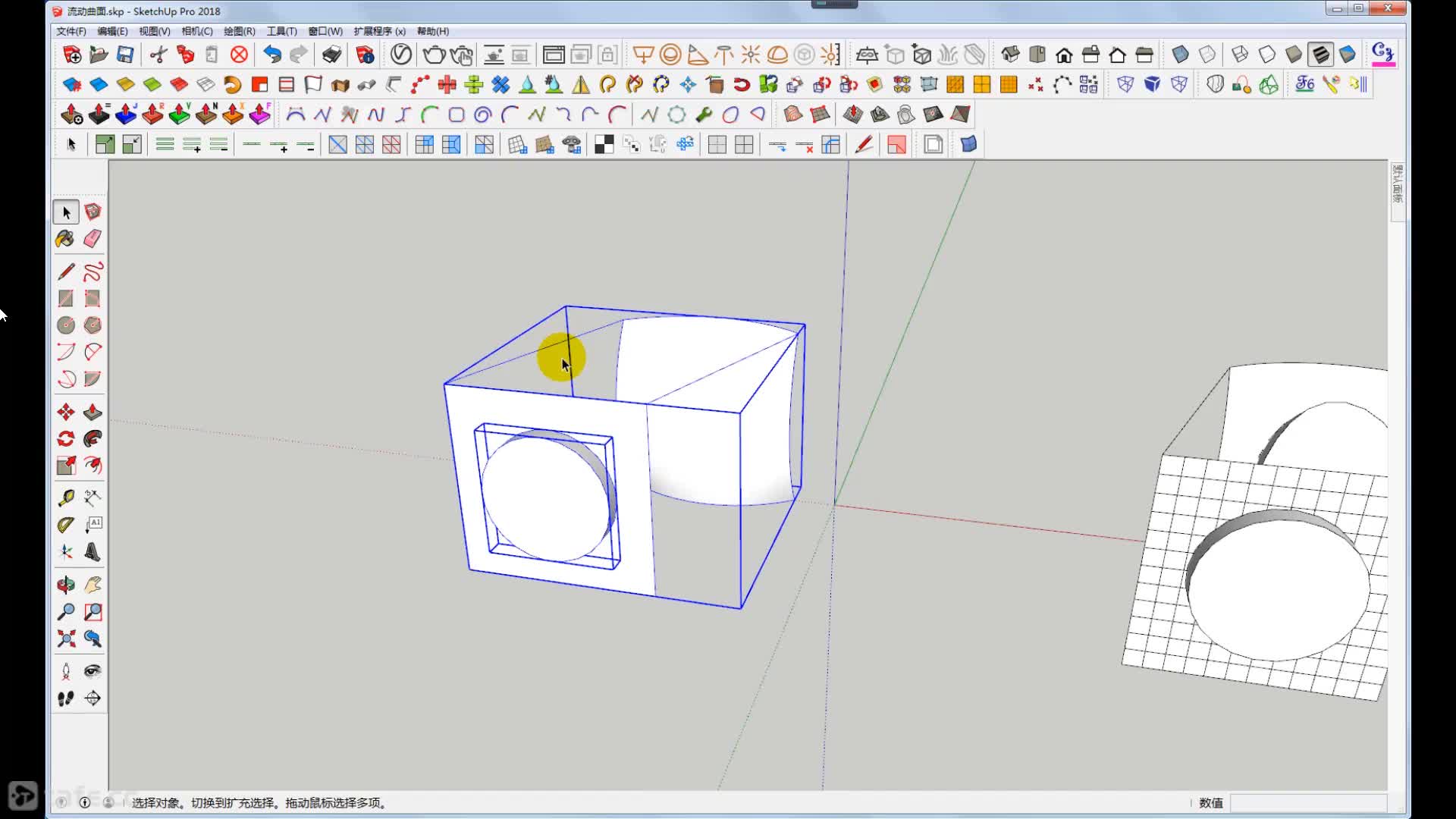
Task: Choose the Paint Bucket tool
Action: click(x=66, y=239)
